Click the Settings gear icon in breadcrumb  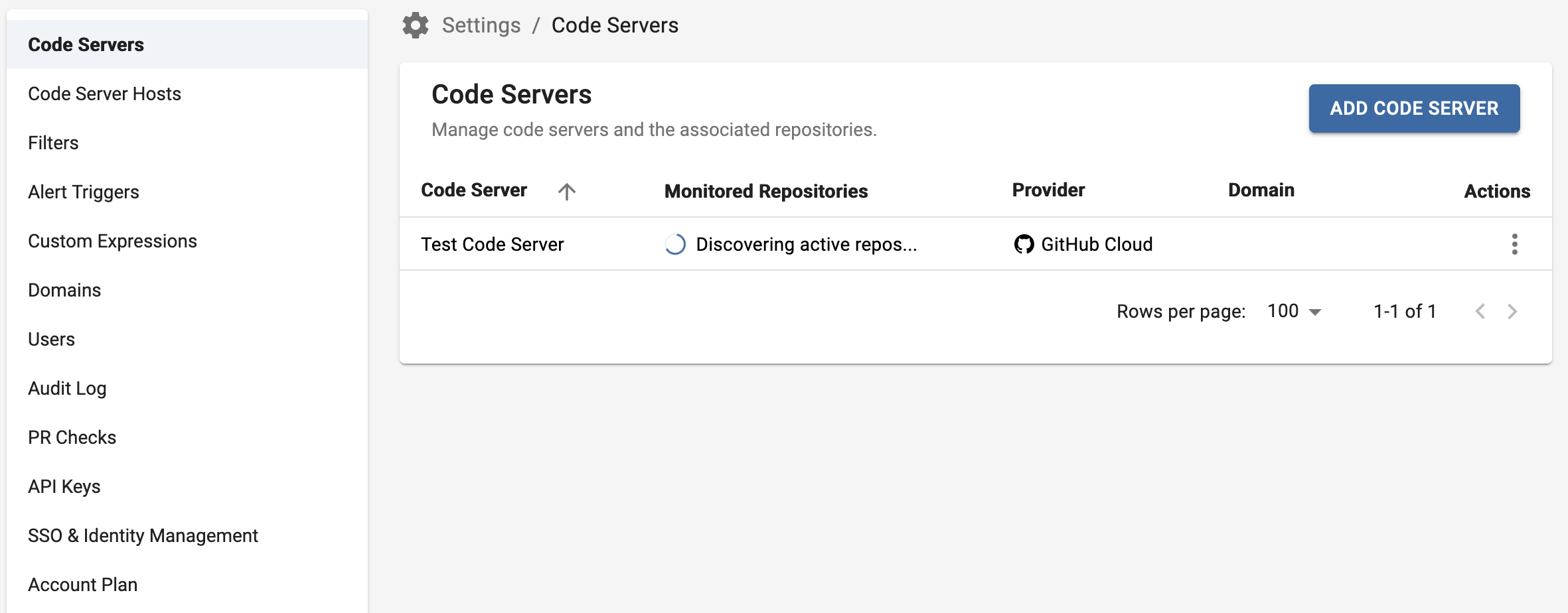(416, 25)
